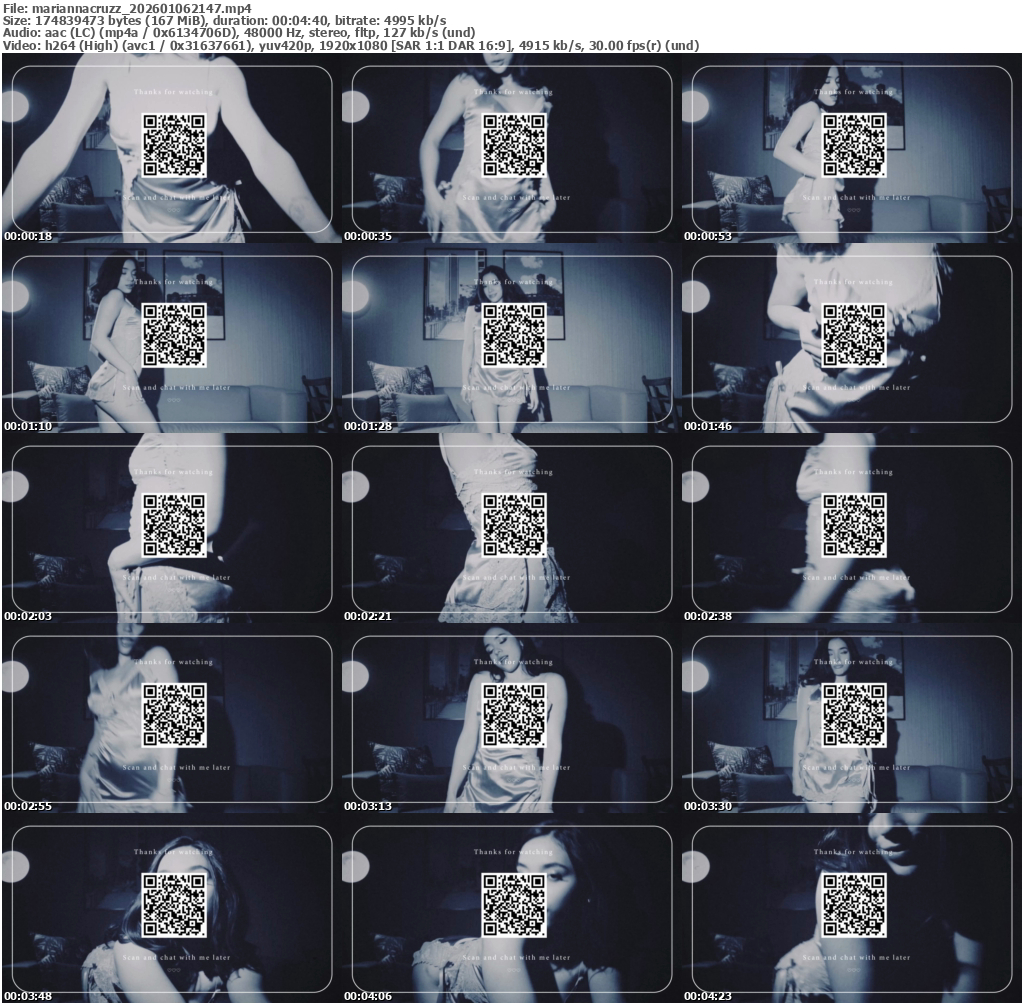Select the Size and duration info line
1024x1003 pixels.
tap(225, 20)
